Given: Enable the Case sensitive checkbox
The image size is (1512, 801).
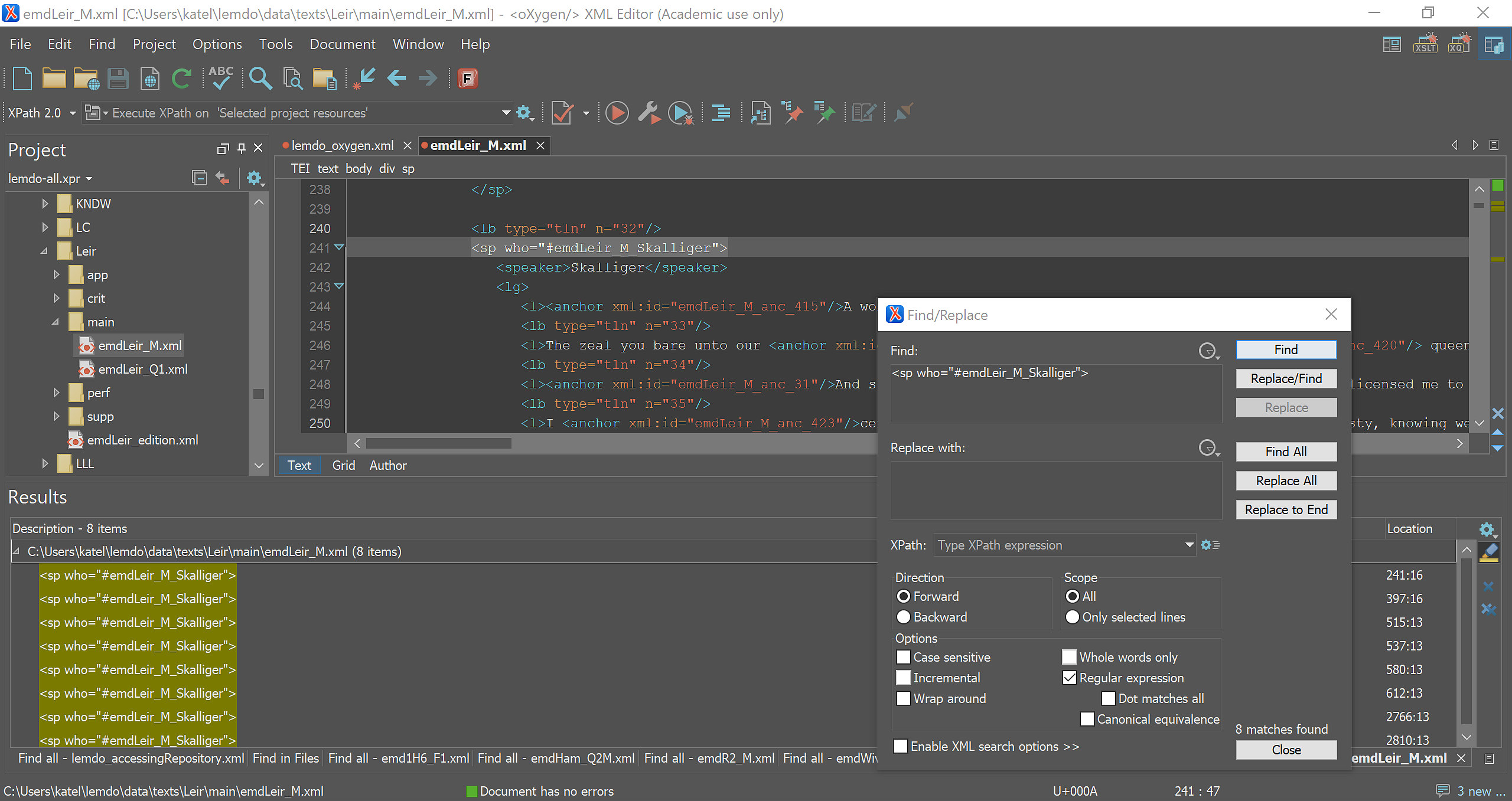Looking at the screenshot, I should [904, 657].
